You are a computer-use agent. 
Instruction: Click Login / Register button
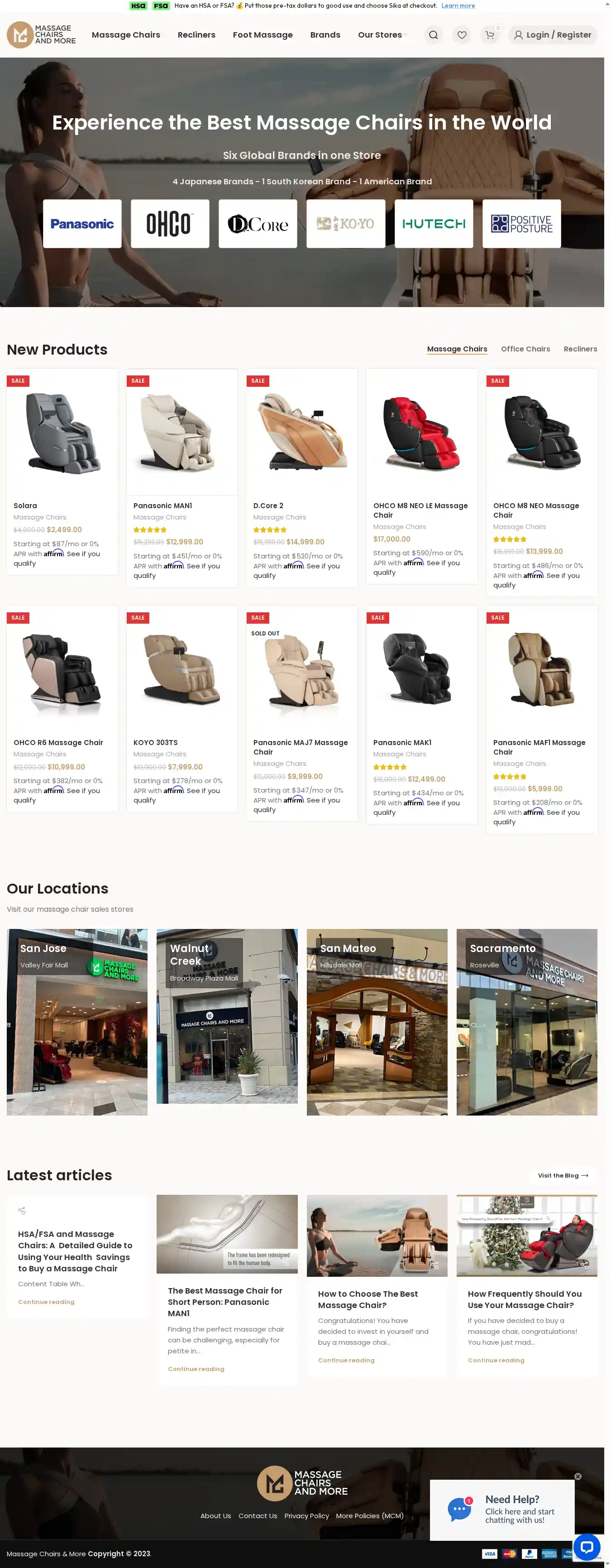coord(553,35)
